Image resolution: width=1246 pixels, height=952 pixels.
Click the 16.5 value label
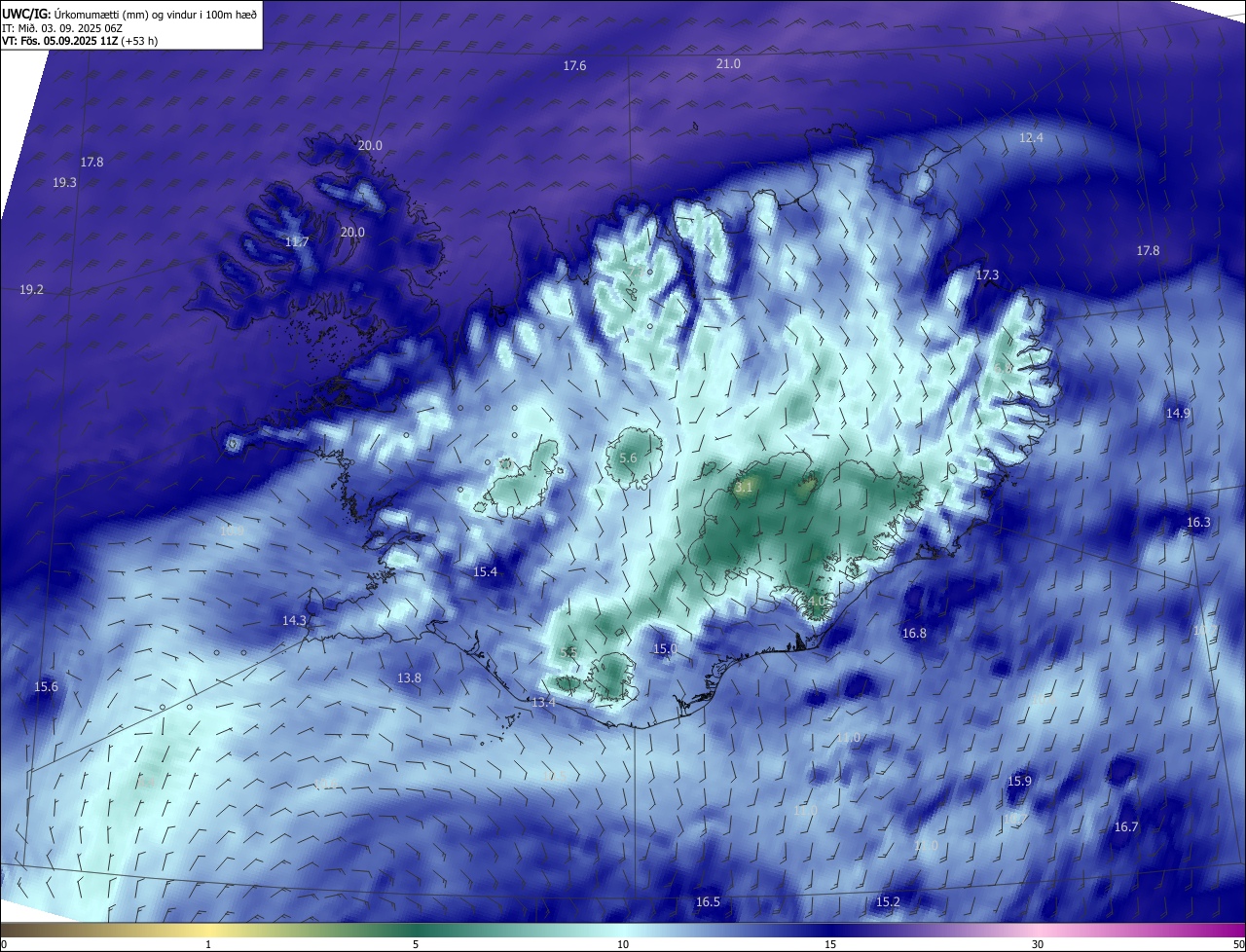point(708,902)
